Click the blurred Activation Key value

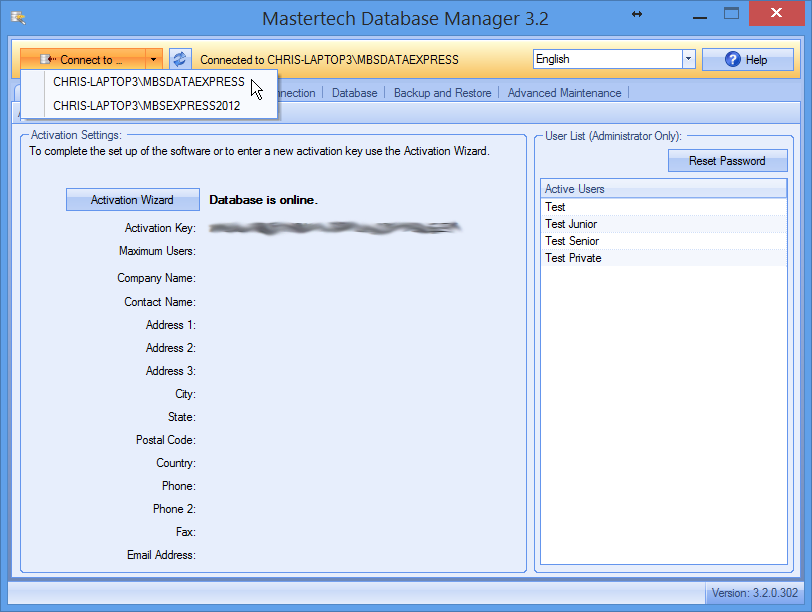pyautogui.click(x=335, y=228)
